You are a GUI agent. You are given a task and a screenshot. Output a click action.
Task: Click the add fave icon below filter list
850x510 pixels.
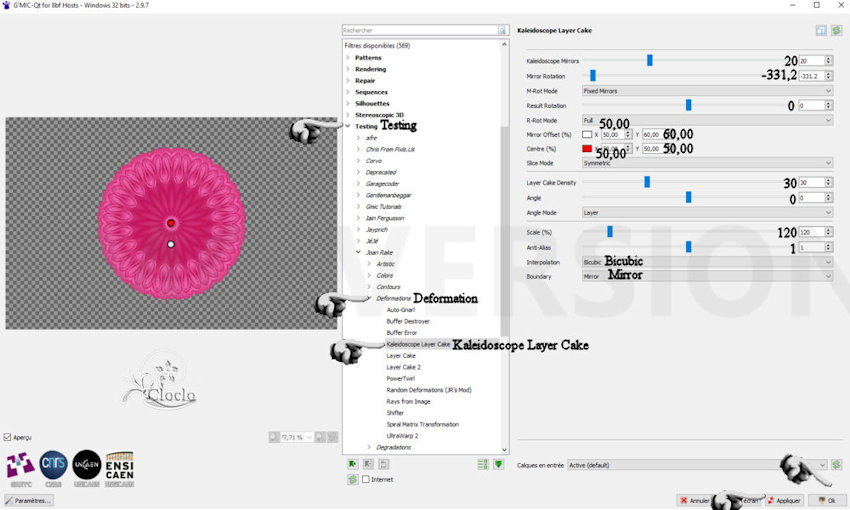pos(353,464)
